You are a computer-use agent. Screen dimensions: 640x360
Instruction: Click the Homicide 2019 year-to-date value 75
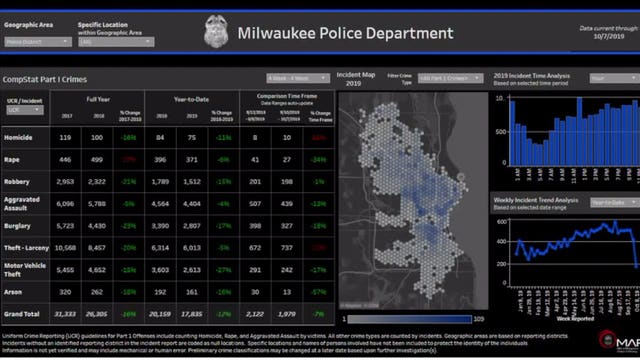(x=192, y=138)
